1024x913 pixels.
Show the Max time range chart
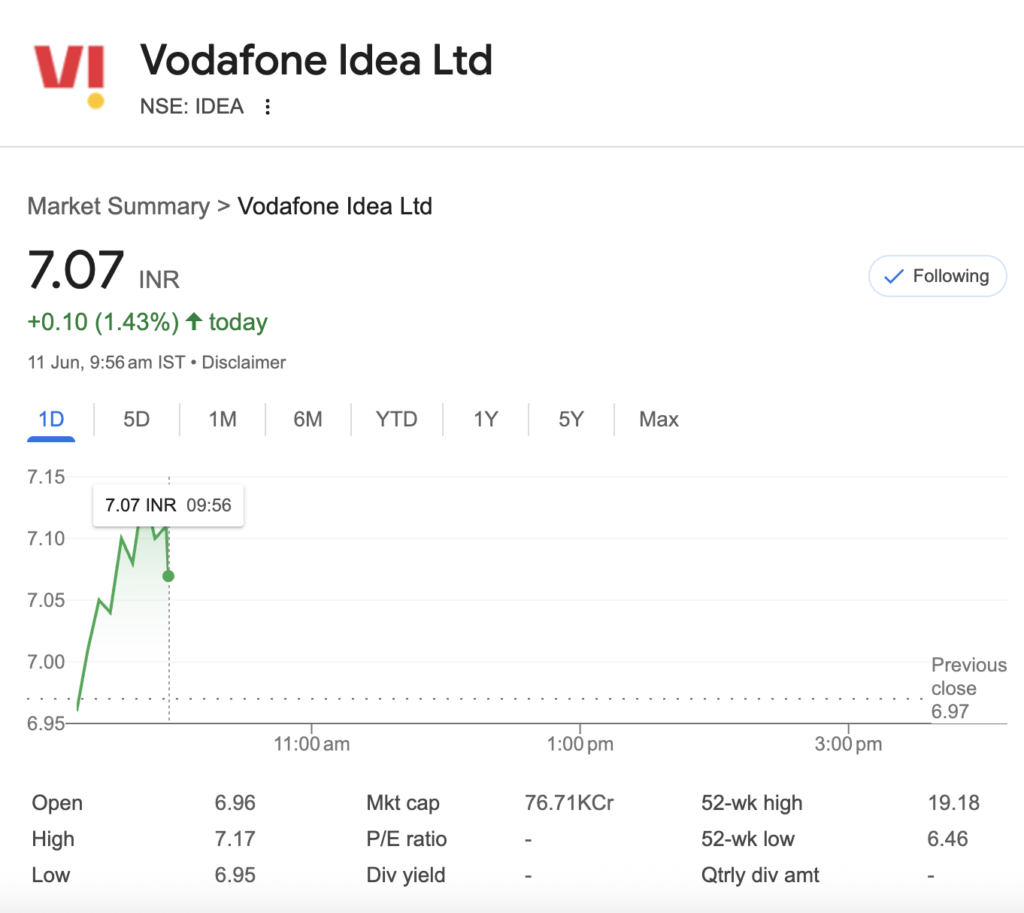[658, 419]
